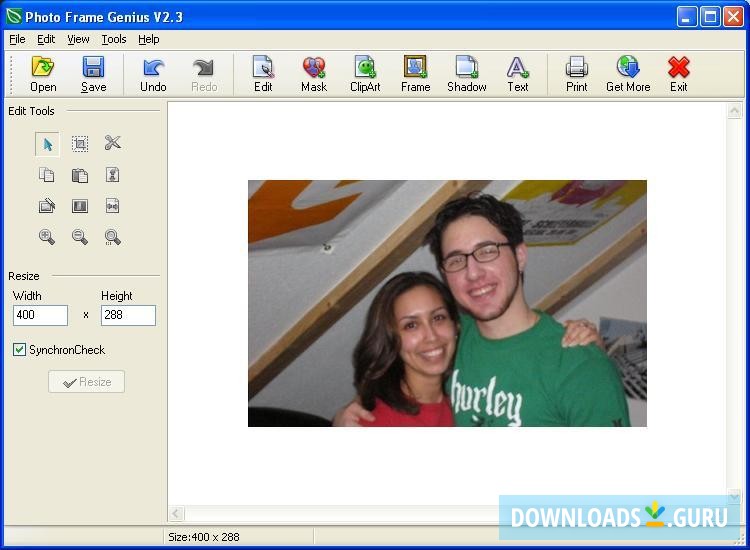Choose the scissors cut tool
750x550 pixels.
pyautogui.click(x=112, y=144)
